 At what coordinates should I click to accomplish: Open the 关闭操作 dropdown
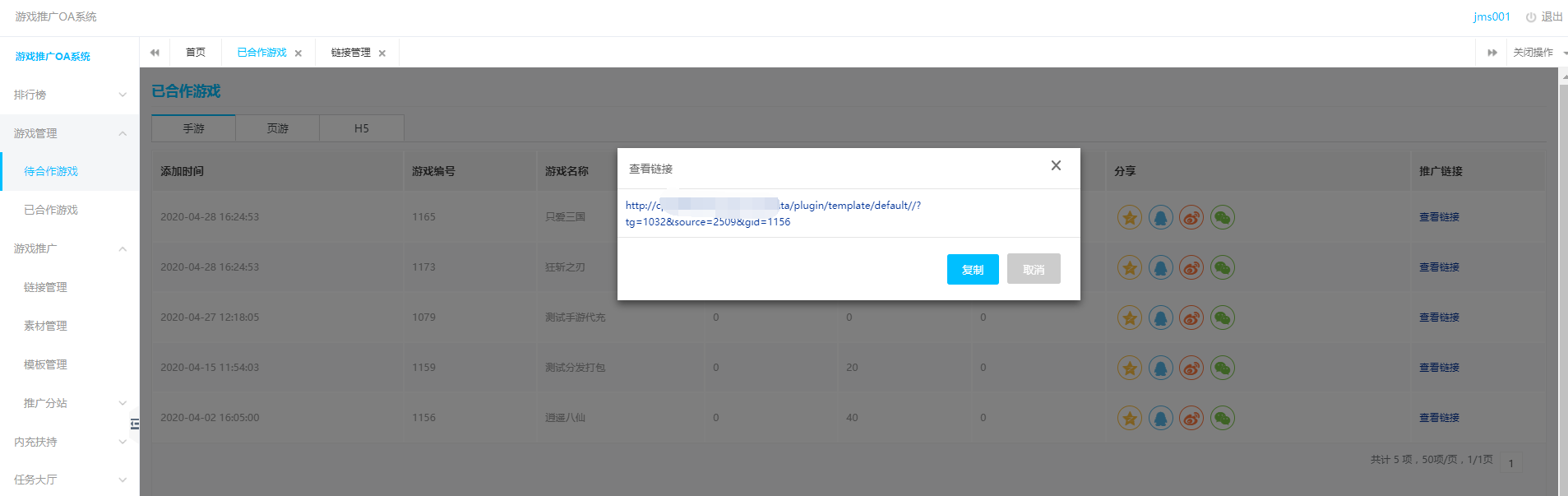(x=1538, y=53)
